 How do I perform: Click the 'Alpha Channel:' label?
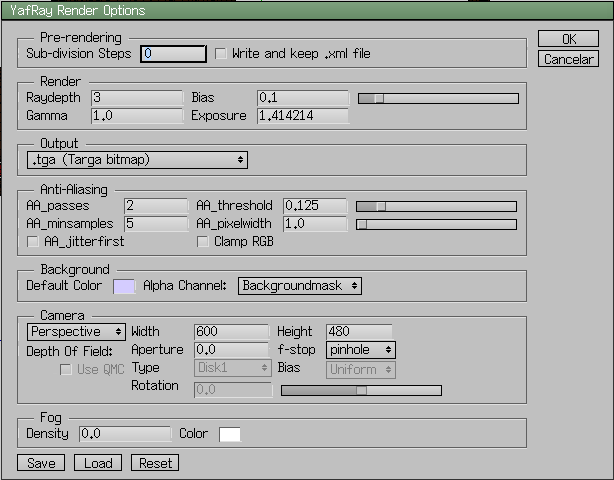(x=185, y=286)
